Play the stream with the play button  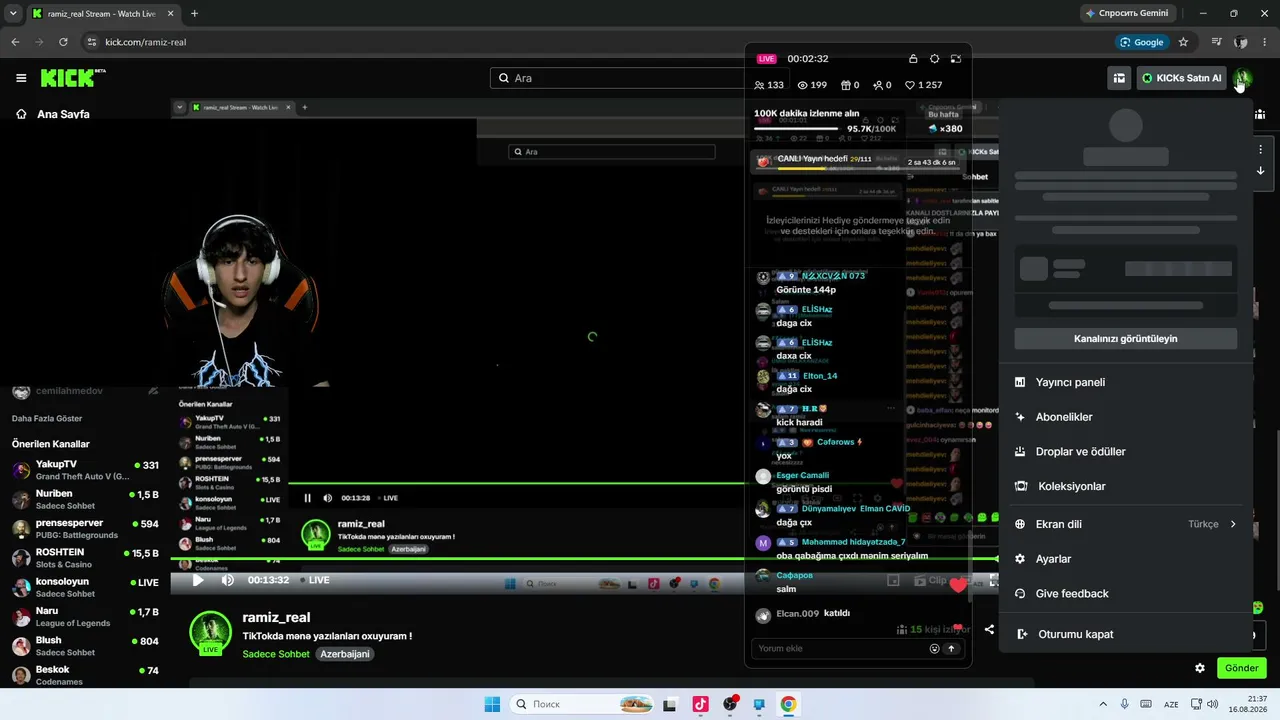coord(198,580)
